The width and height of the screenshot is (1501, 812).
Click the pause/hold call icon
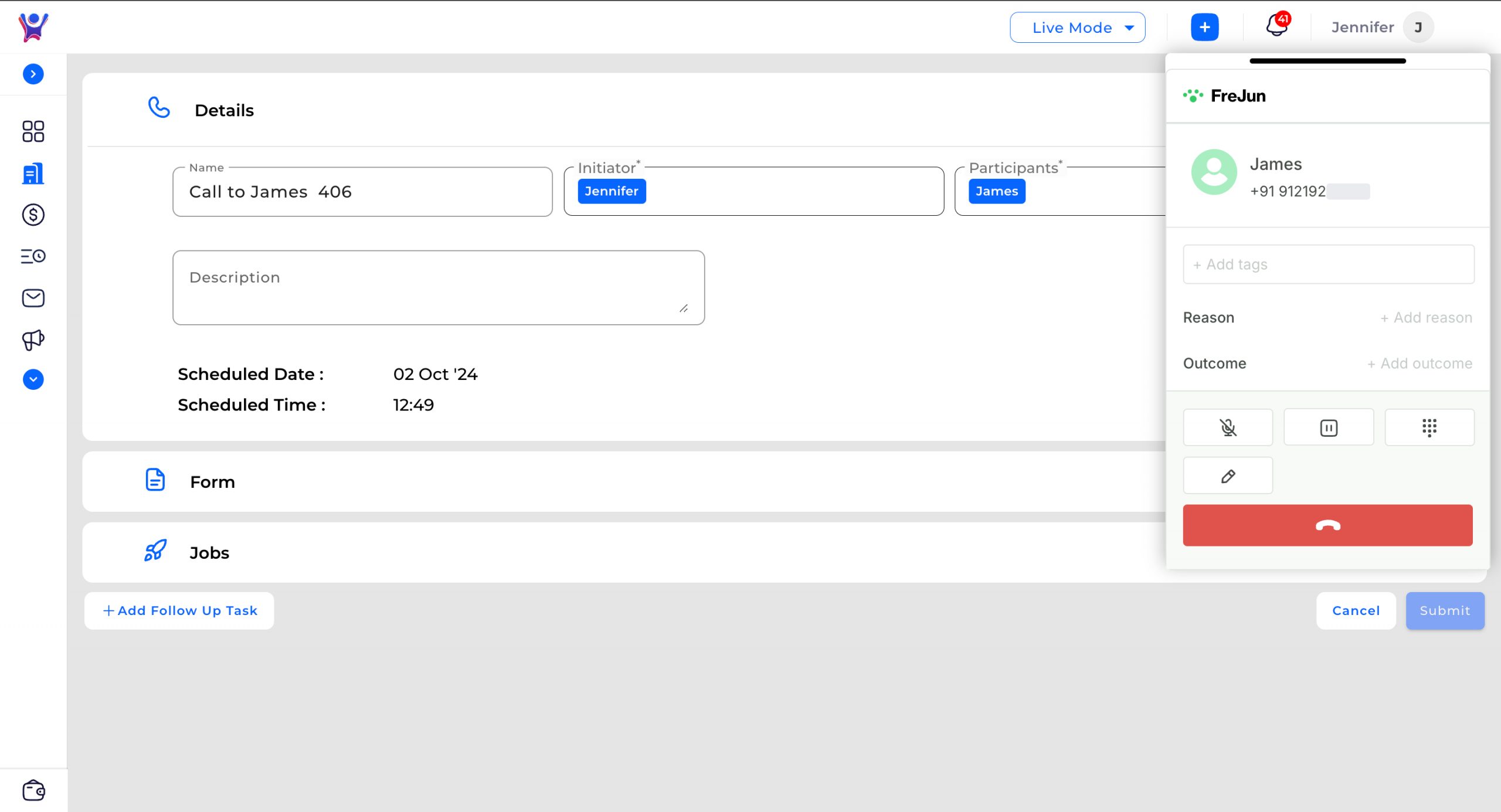click(1328, 427)
